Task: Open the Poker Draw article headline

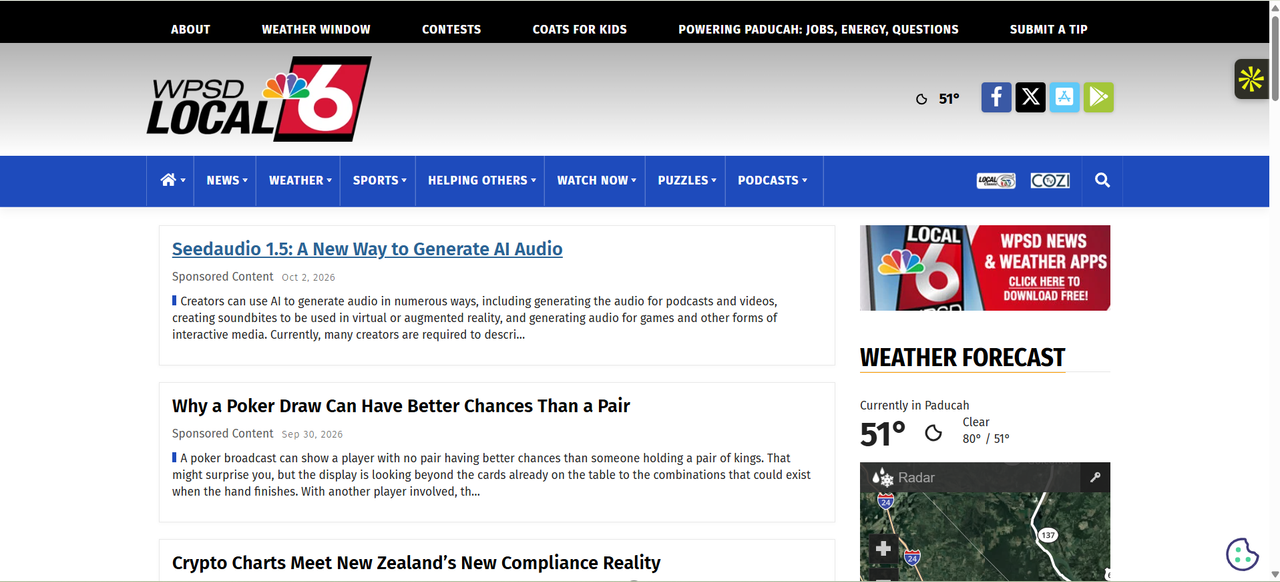Action: 401,406
